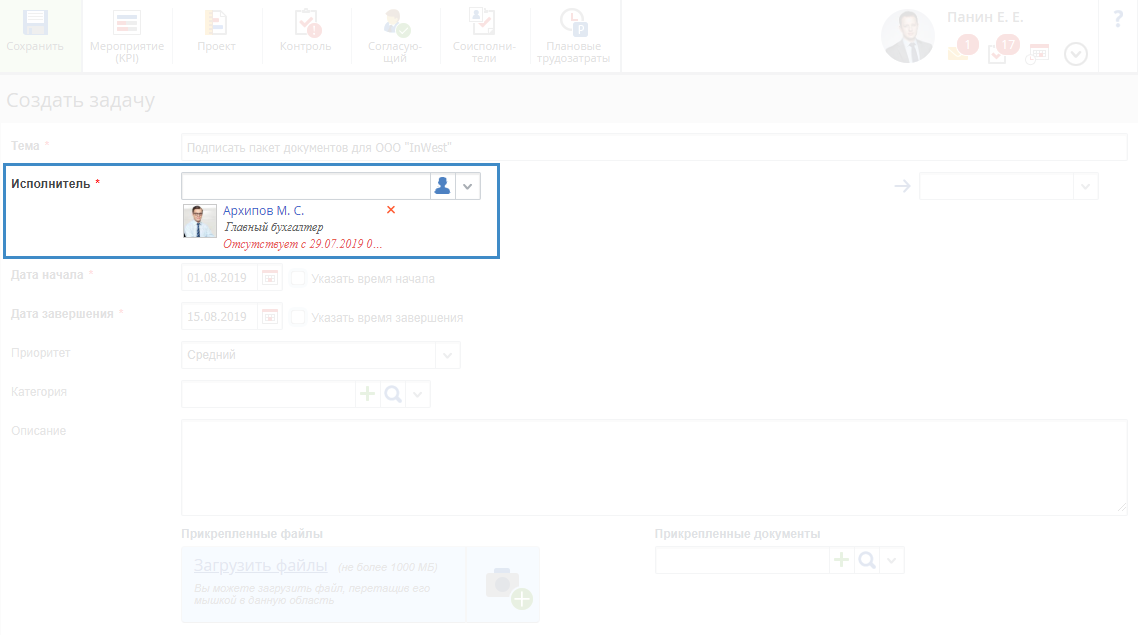The height and width of the screenshot is (635, 1138).
Task: Expand the Приоритет dropdown showing Средний
Action: tap(447, 355)
